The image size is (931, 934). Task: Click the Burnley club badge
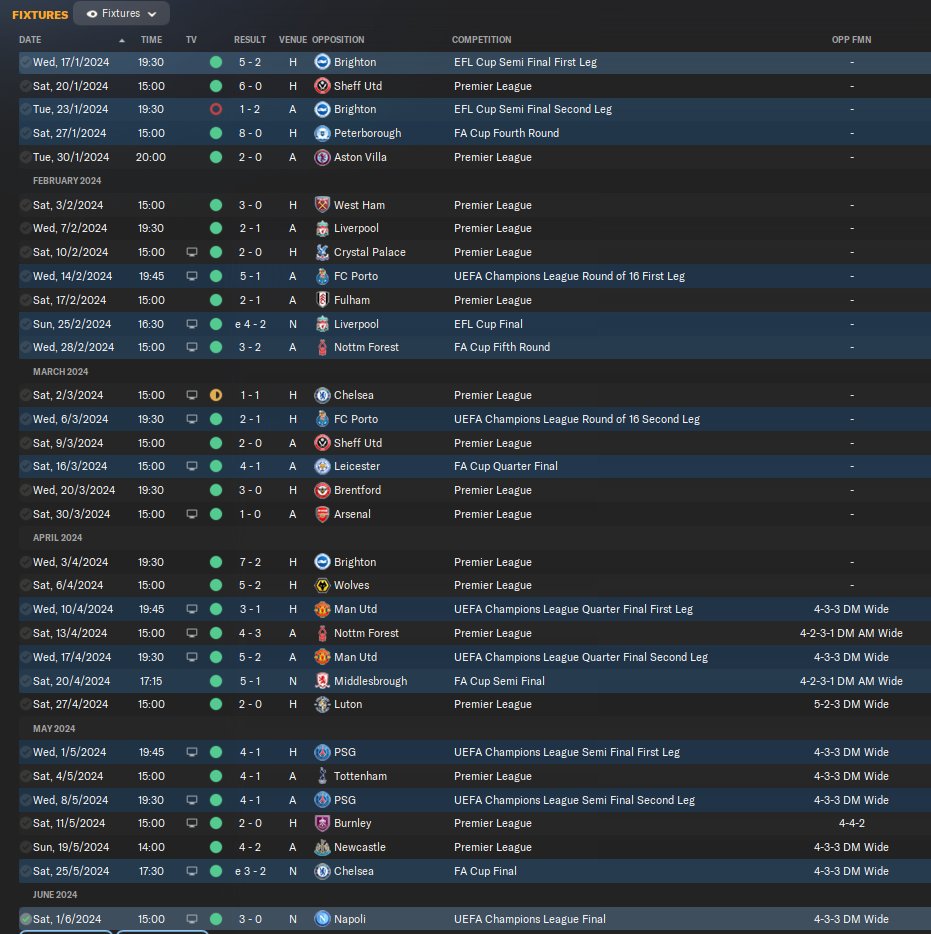pos(322,823)
